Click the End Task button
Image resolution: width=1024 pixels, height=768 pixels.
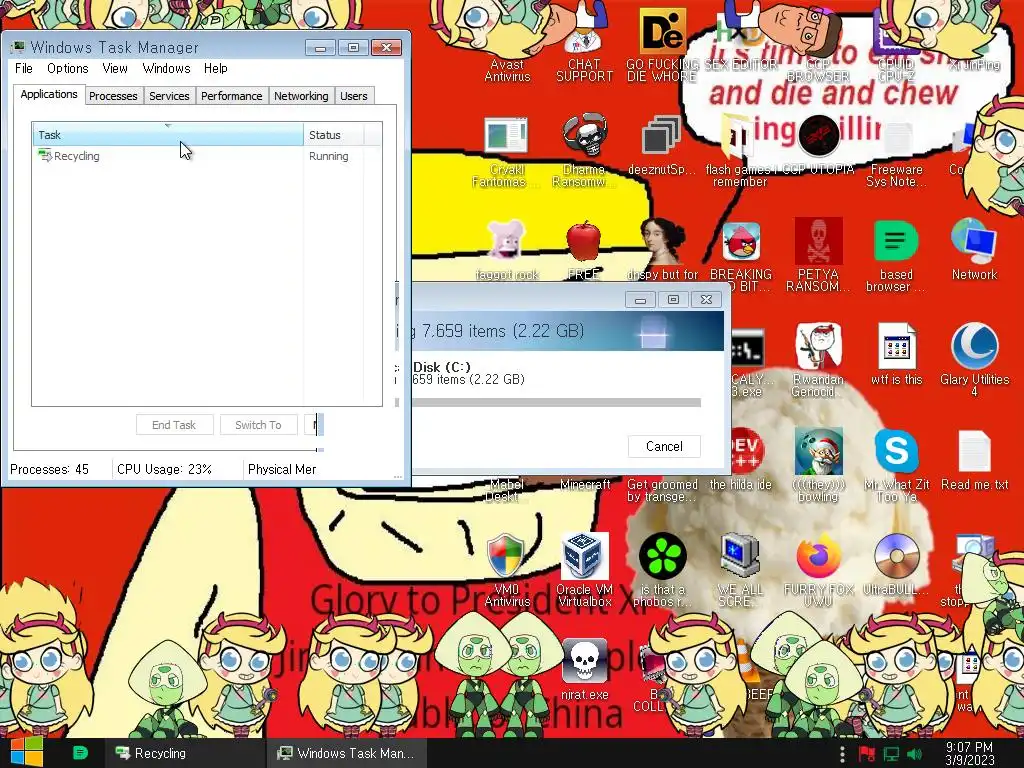pos(174,425)
